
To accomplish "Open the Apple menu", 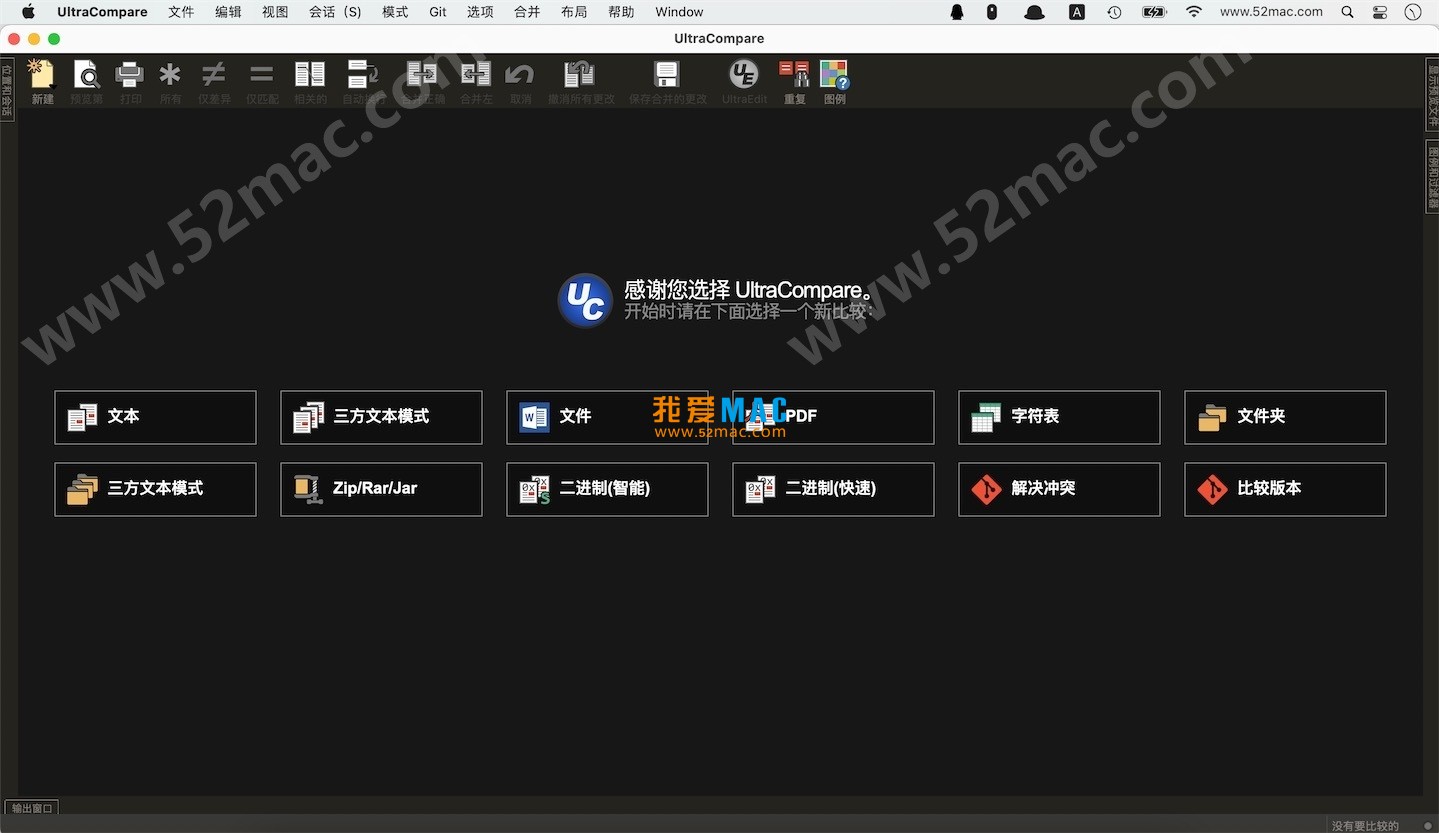I will [x=28, y=12].
